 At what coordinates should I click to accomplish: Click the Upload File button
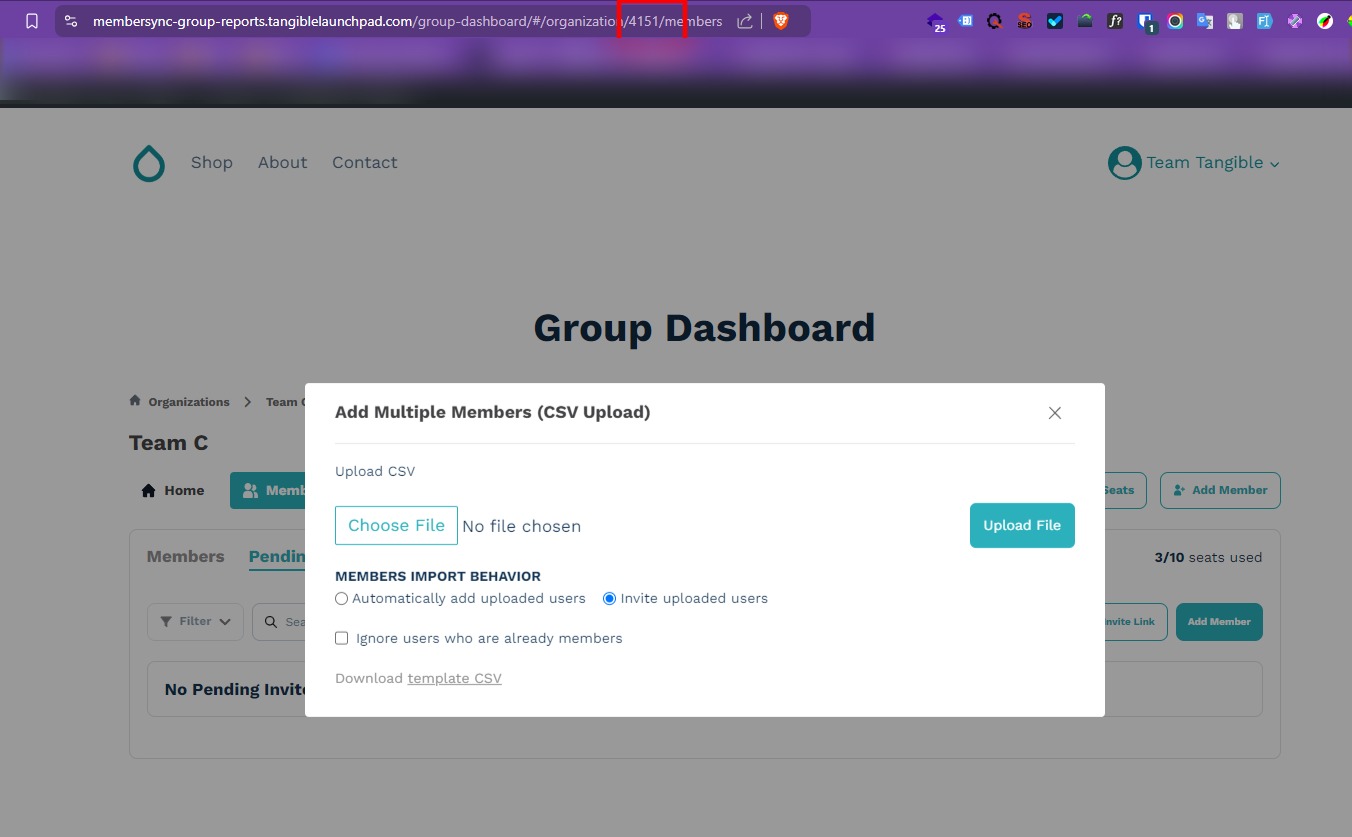pyautogui.click(x=1022, y=525)
